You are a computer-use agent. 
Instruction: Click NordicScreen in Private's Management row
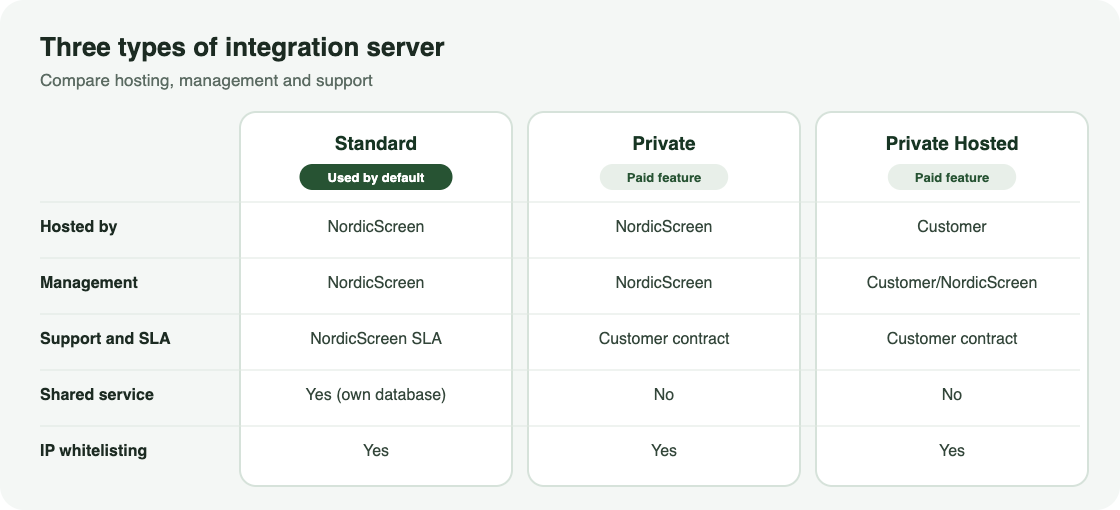coord(664,282)
